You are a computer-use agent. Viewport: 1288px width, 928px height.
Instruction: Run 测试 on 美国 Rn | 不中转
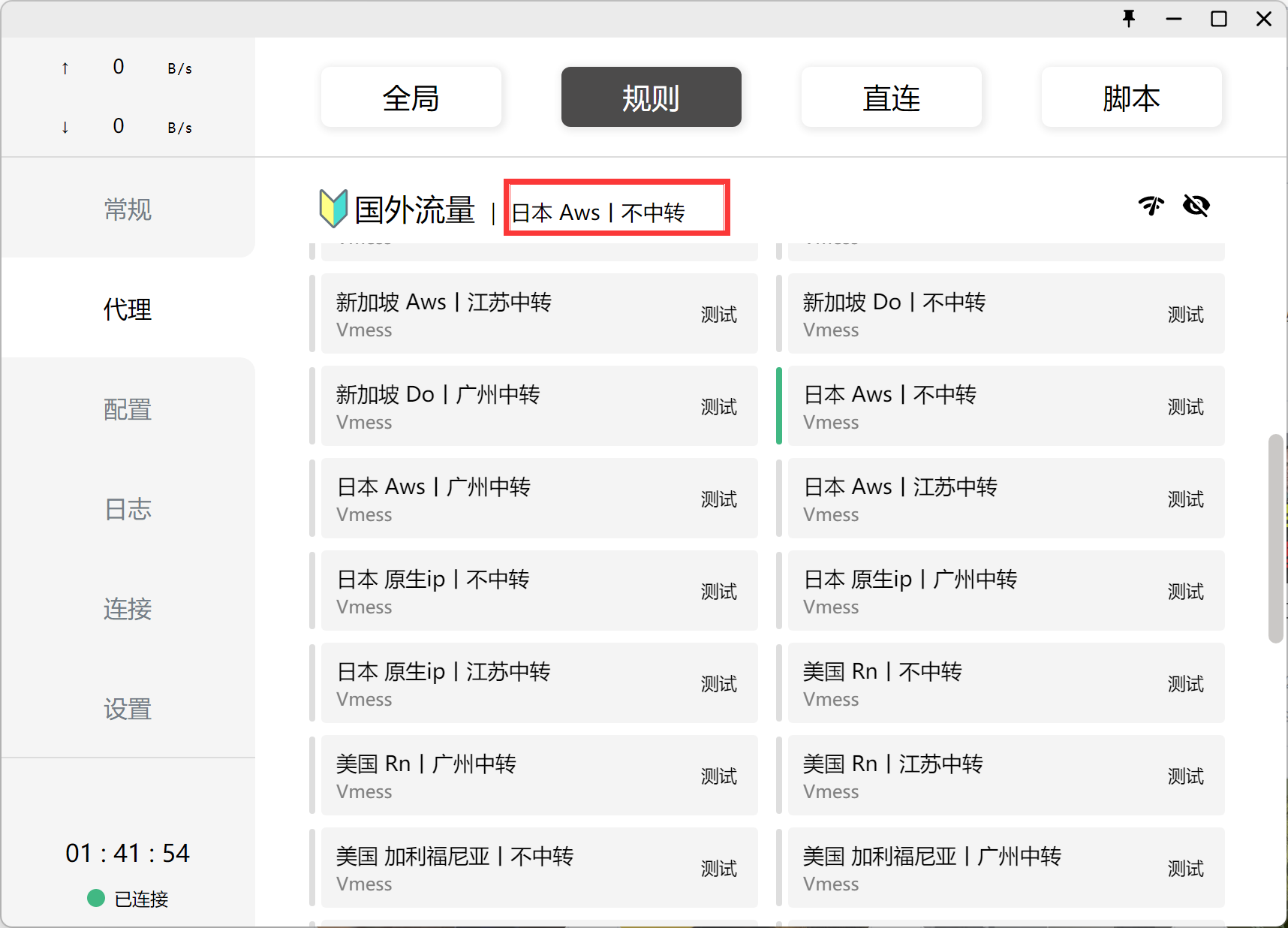1186,684
